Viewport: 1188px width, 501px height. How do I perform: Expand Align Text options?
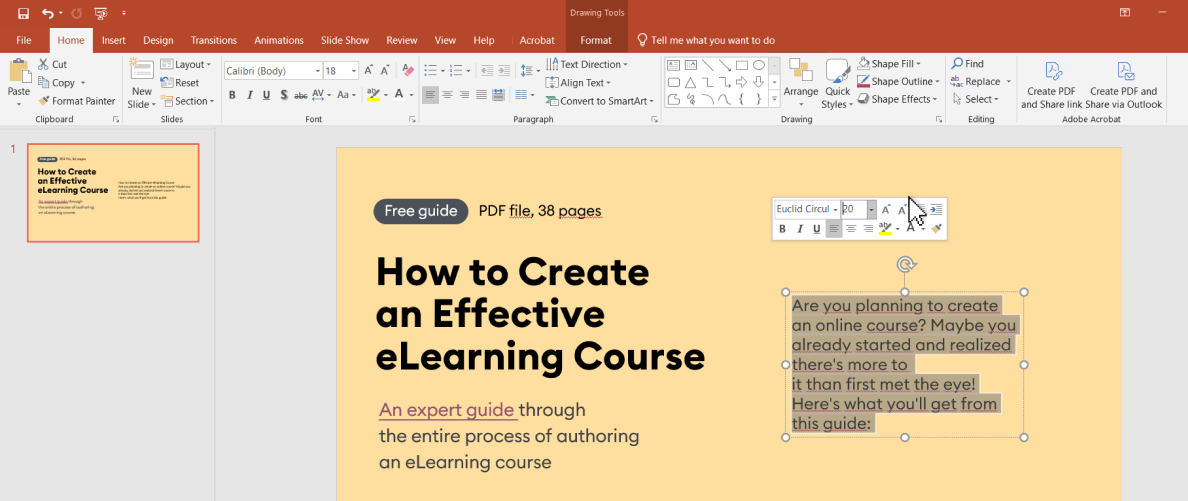coord(579,83)
